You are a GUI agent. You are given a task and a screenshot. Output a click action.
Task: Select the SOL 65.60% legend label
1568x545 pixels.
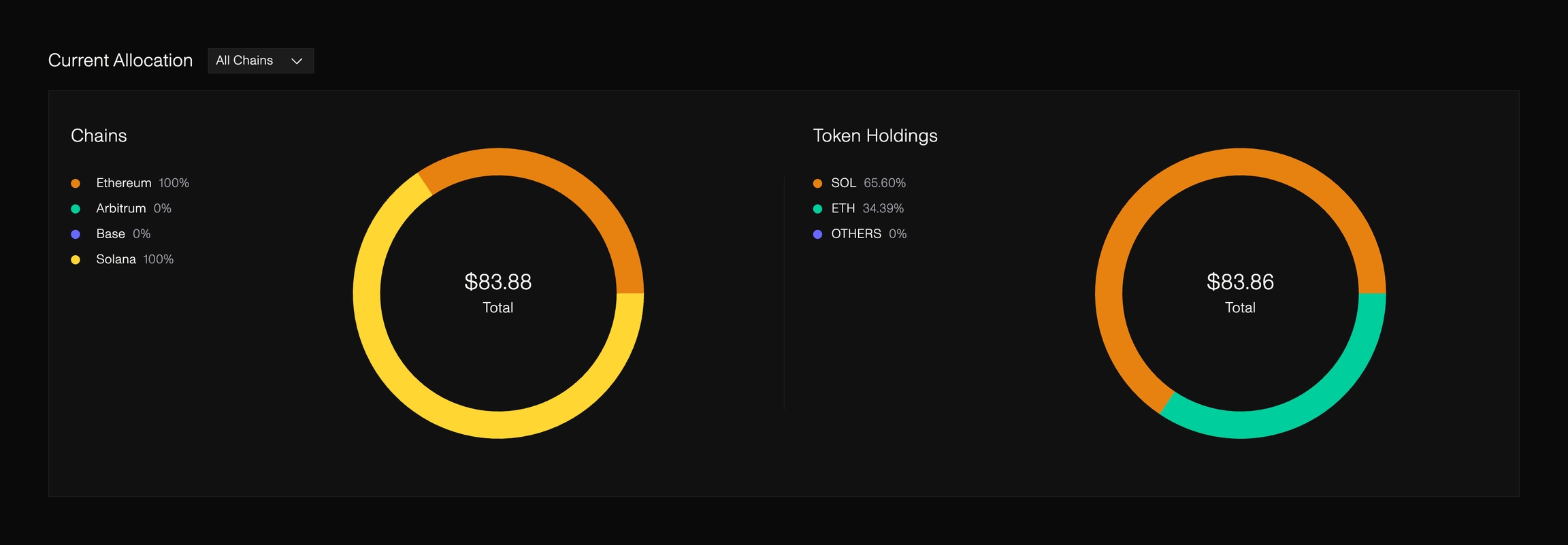pos(868,183)
